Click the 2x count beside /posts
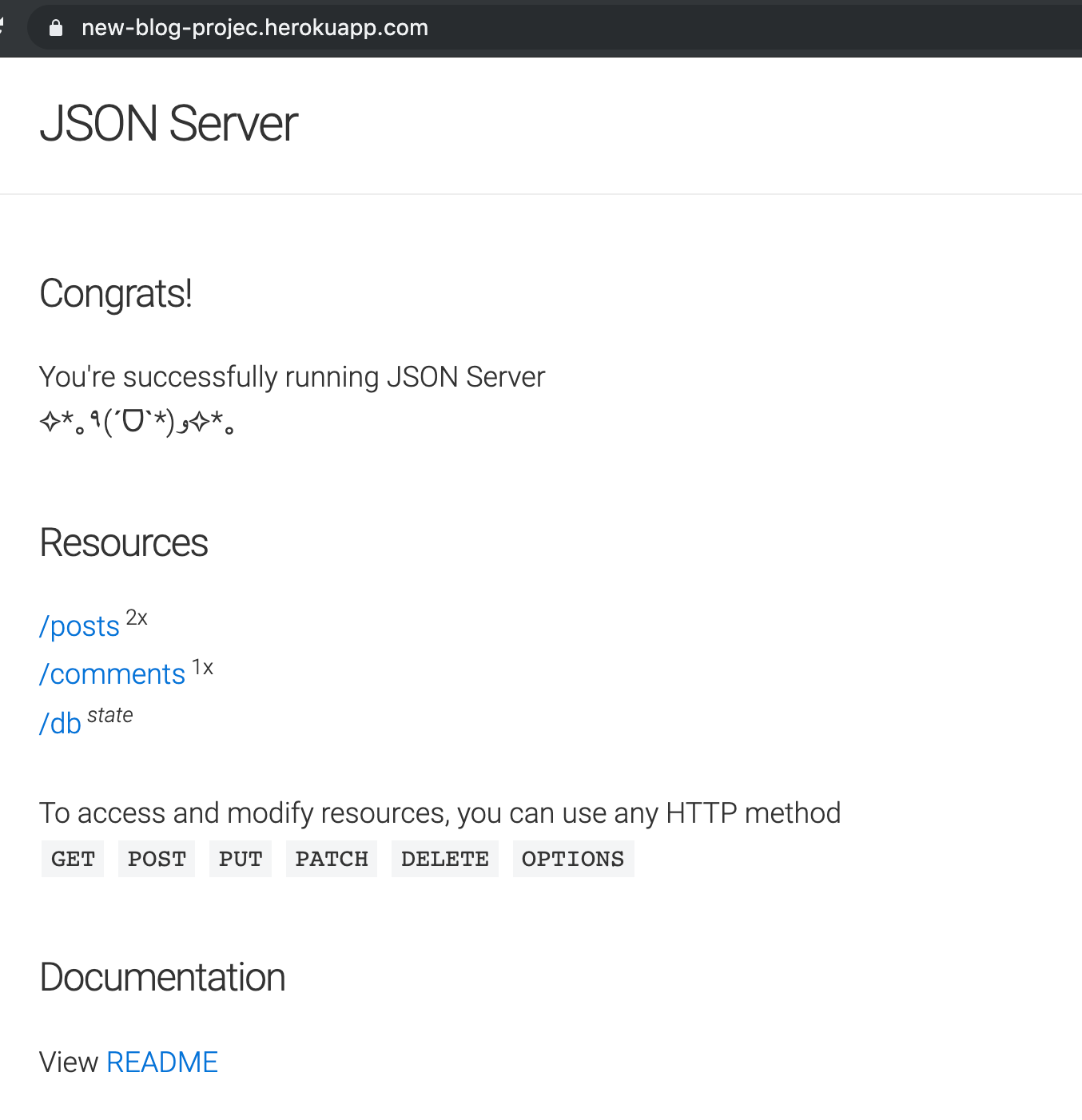 click(137, 618)
